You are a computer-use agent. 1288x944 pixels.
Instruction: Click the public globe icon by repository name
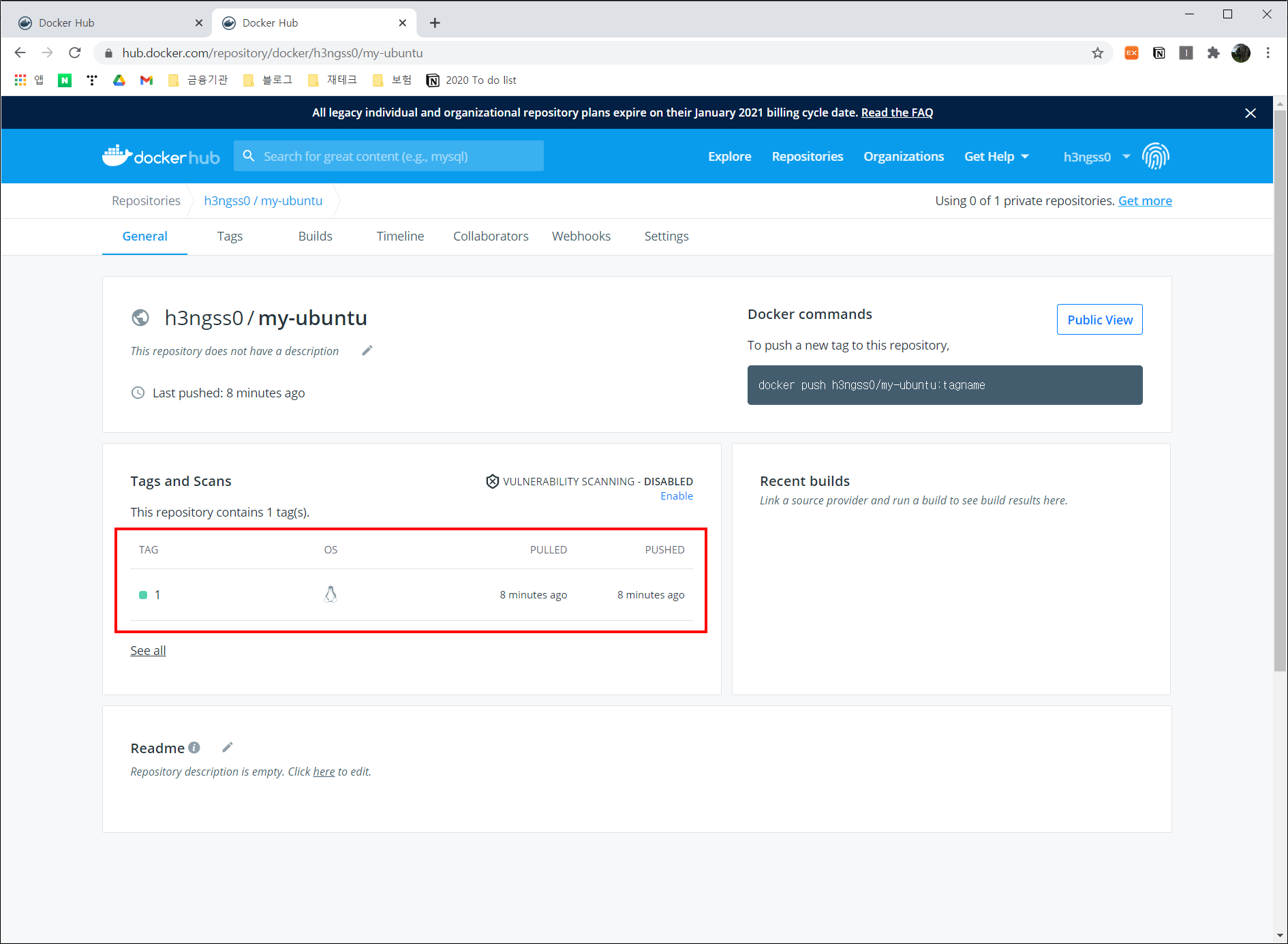point(140,318)
